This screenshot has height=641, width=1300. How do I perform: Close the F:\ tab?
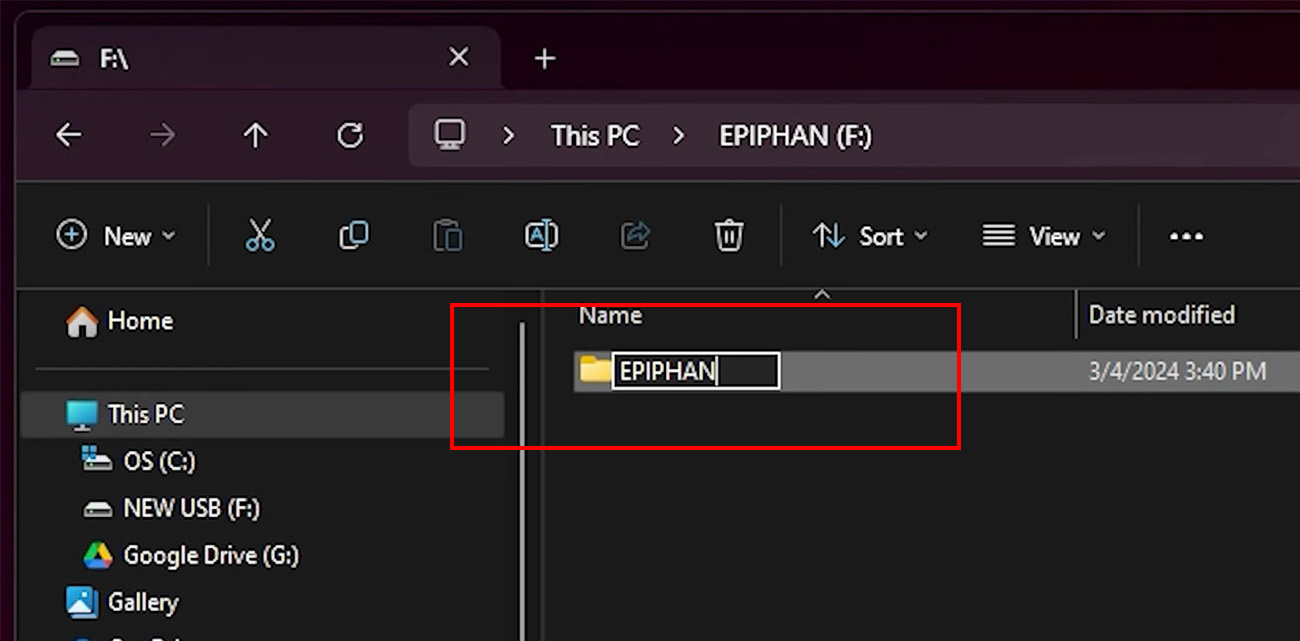458,58
